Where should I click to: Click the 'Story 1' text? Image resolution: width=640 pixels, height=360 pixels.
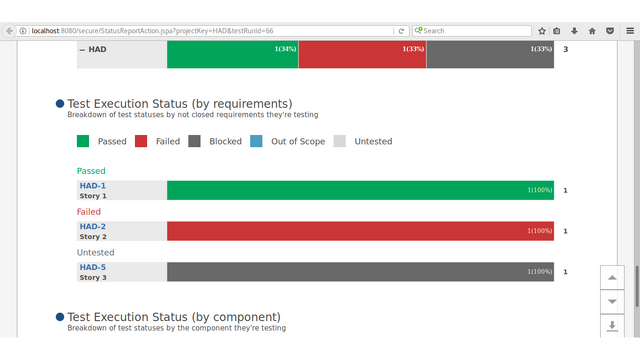point(93,196)
